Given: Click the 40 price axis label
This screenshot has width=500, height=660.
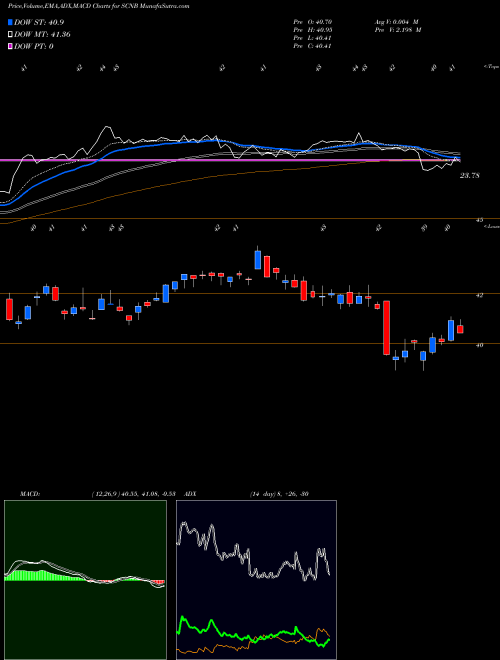Looking at the screenshot, I should click(479, 345).
